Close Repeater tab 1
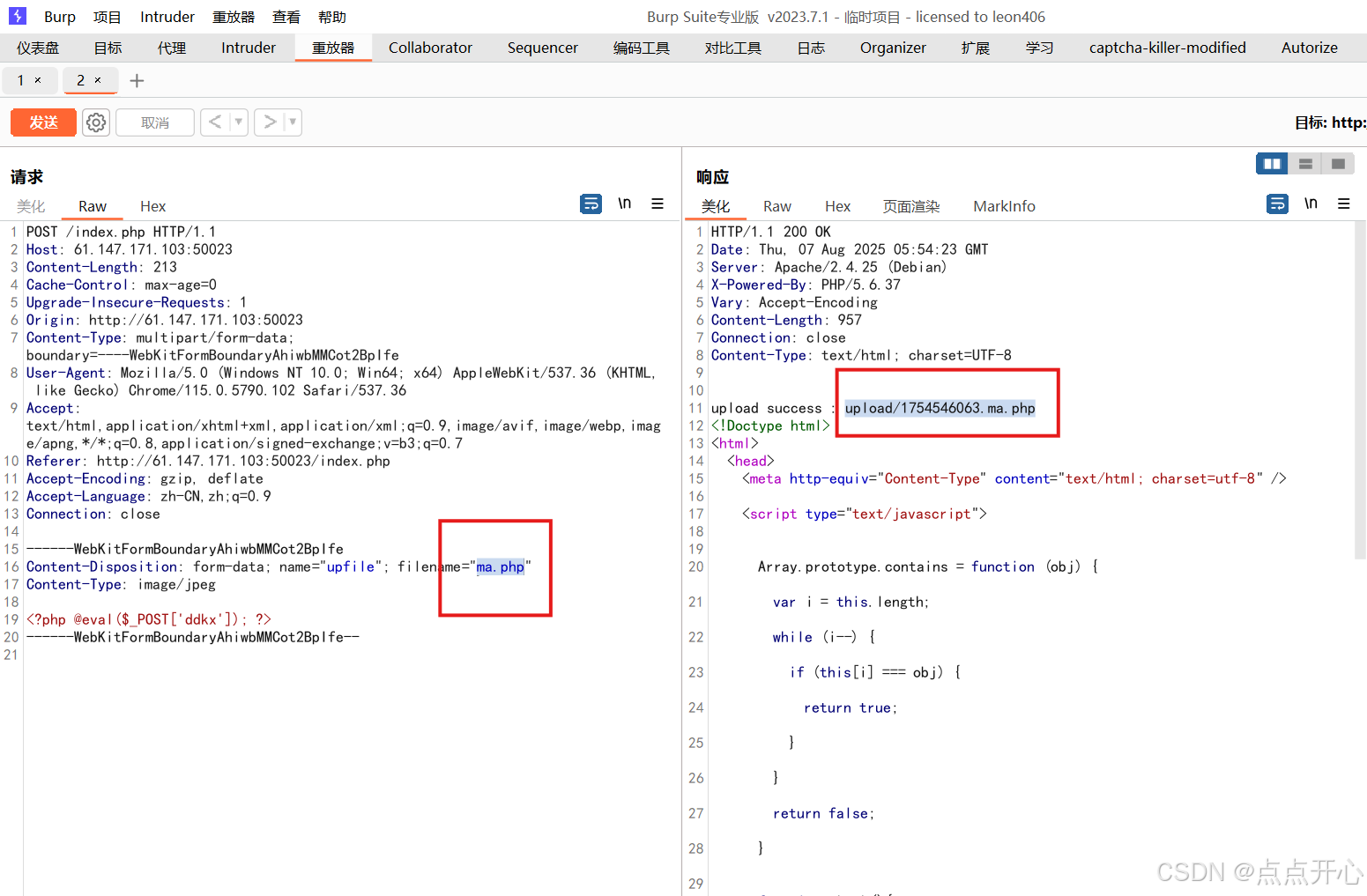The height and width of the screenshot is (896, 1367). 38,80
